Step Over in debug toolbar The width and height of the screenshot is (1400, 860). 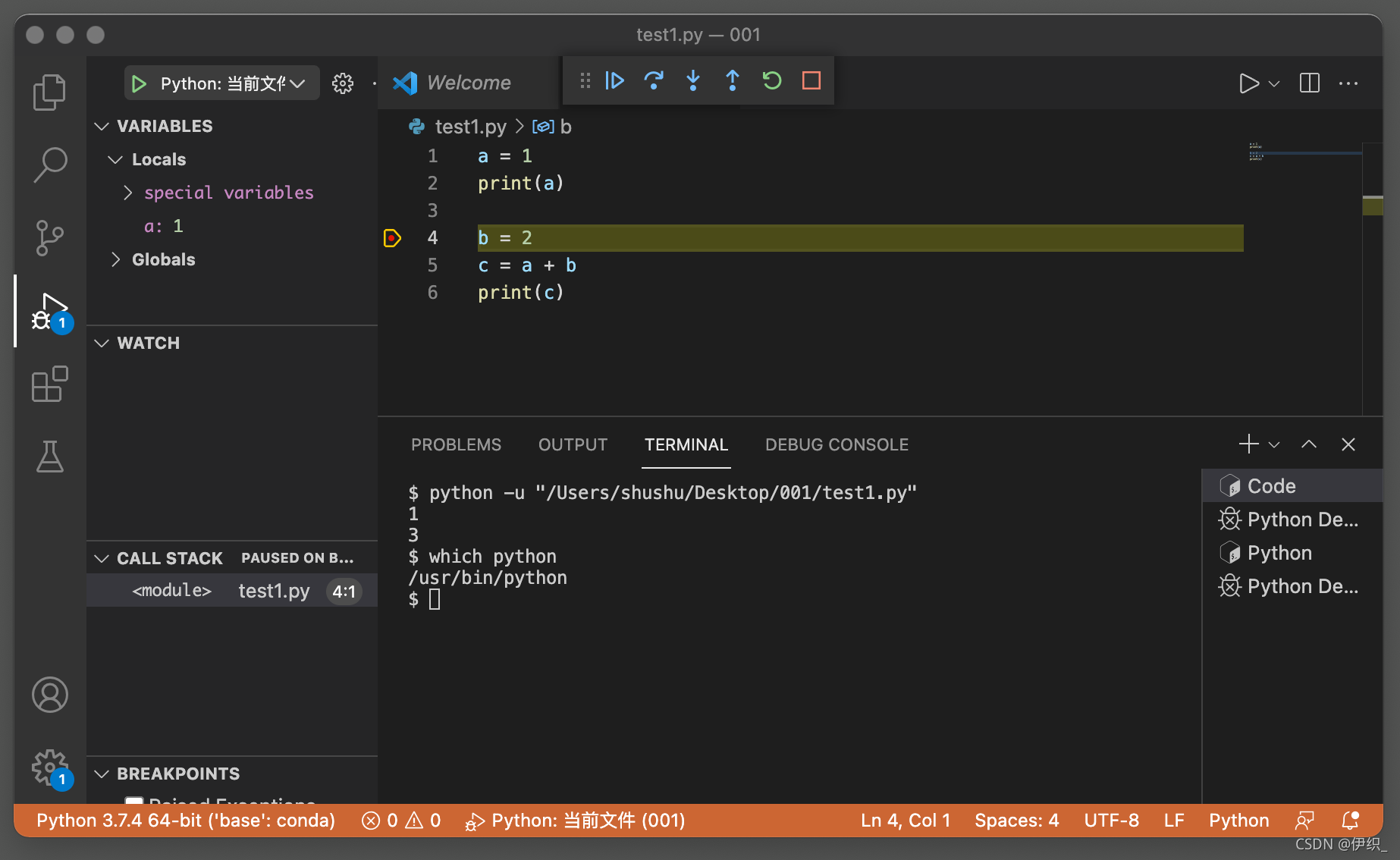coord(654,80)
